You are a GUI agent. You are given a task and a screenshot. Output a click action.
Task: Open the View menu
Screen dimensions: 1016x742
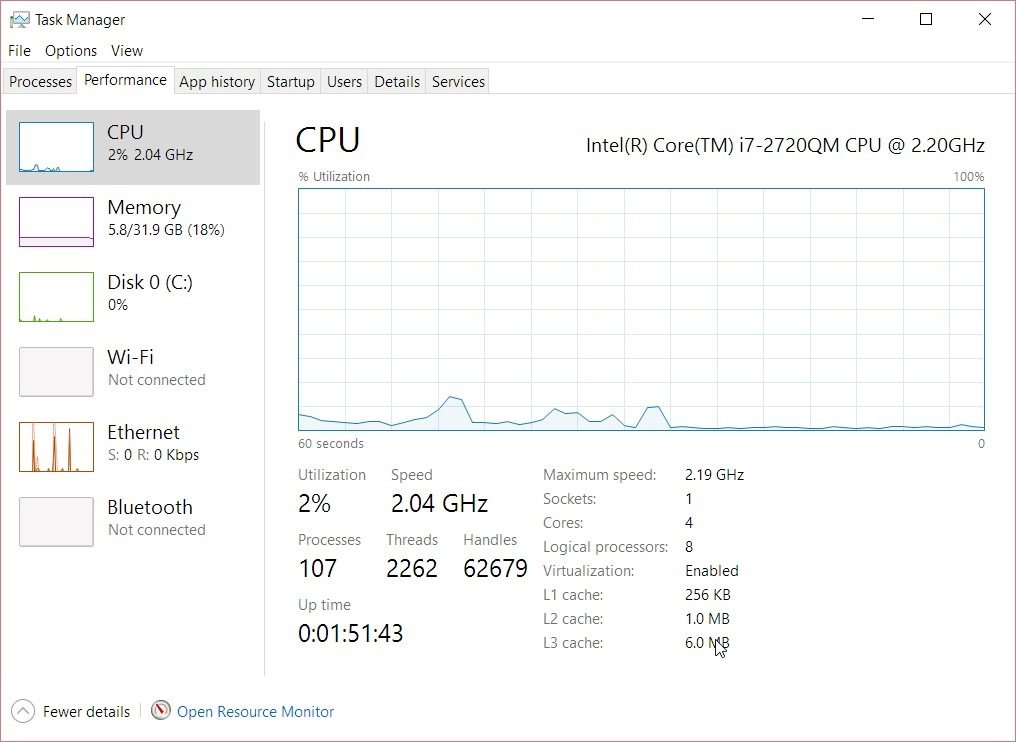(127, 51)
